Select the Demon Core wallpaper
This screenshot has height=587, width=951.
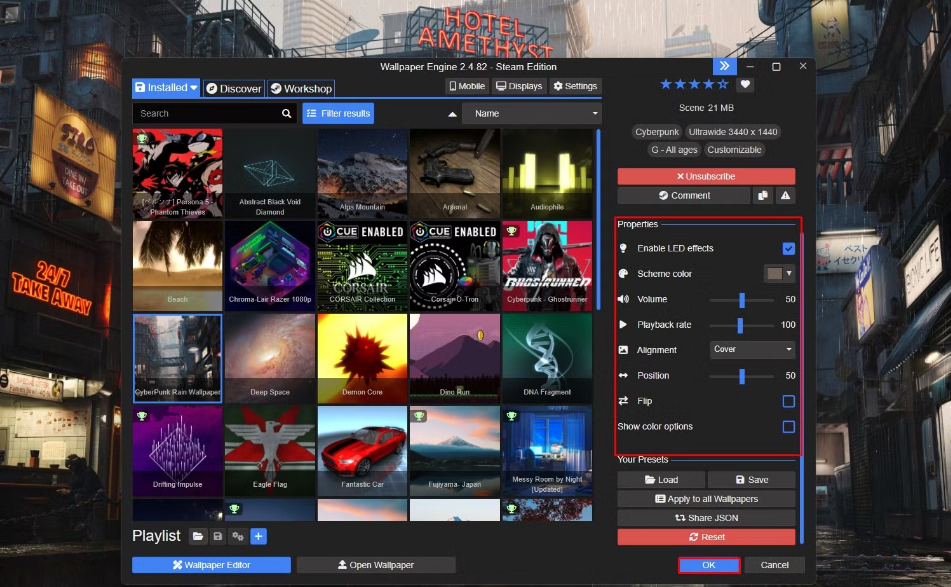[362, 358]
